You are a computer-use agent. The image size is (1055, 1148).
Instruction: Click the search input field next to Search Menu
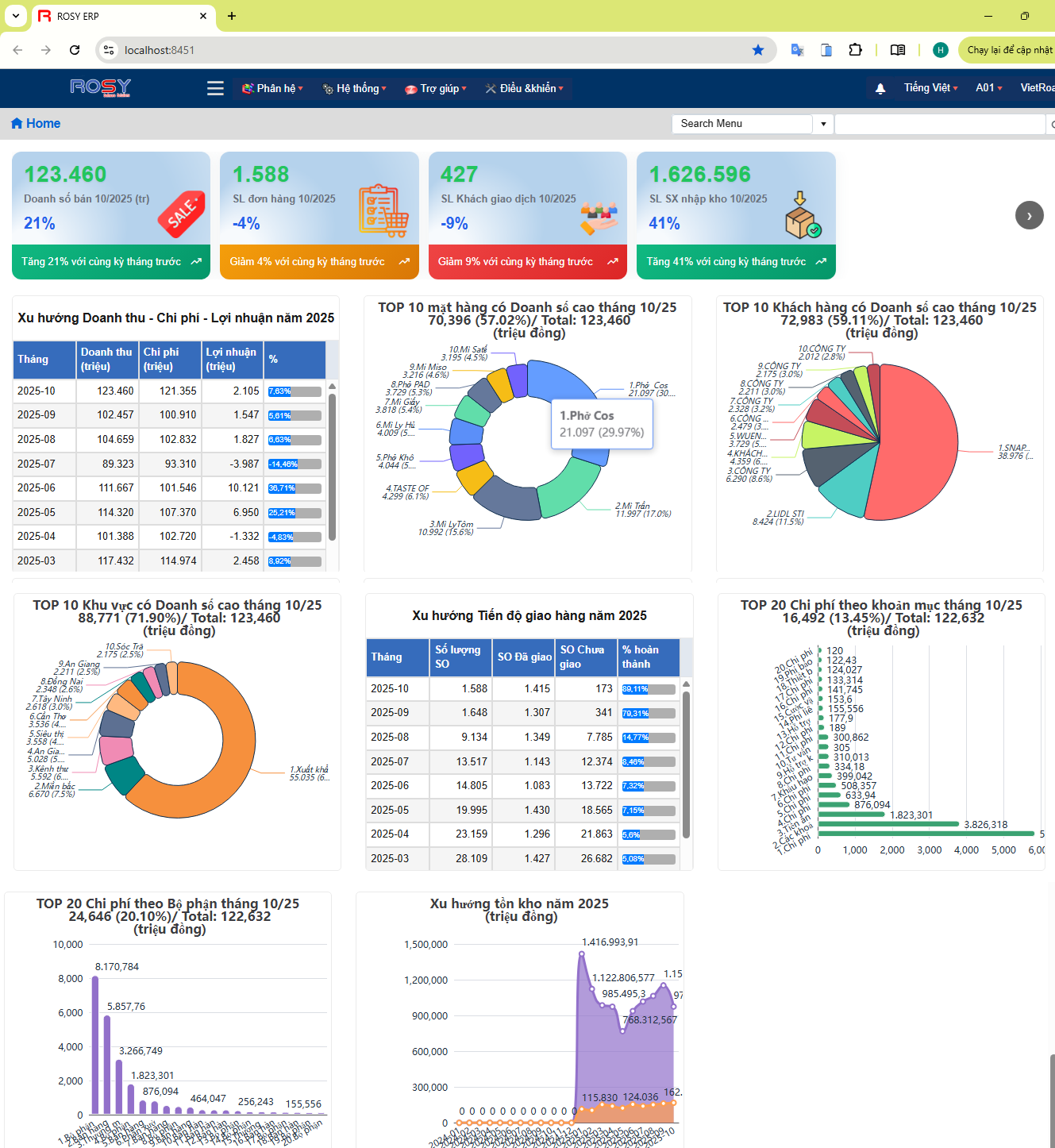939,124
